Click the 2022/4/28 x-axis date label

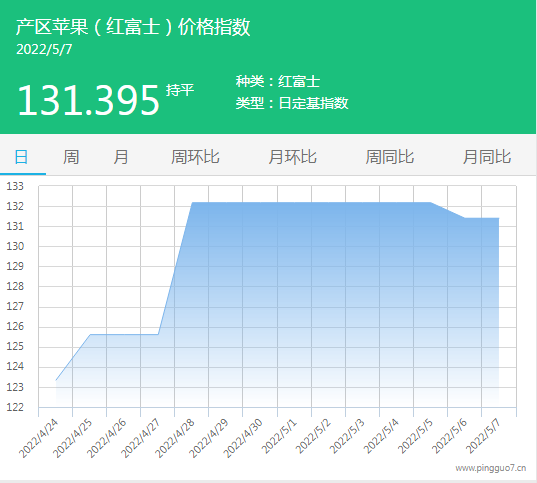(x=175, y=438)
